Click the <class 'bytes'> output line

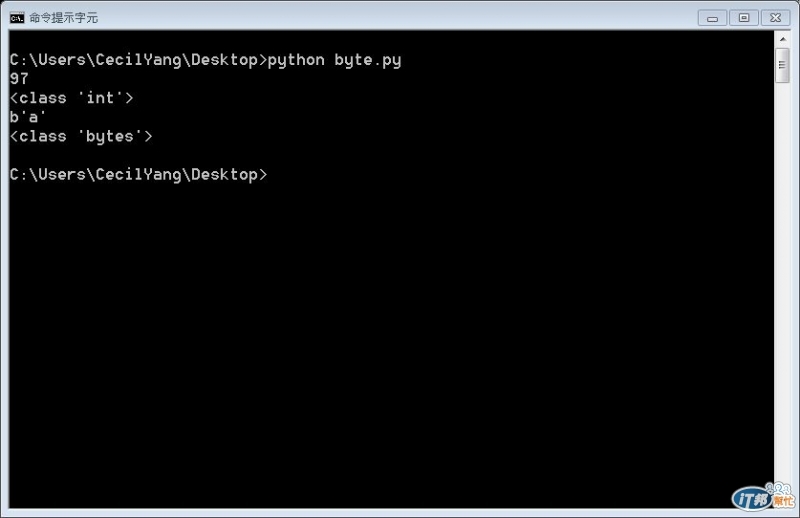click(81, 137)
